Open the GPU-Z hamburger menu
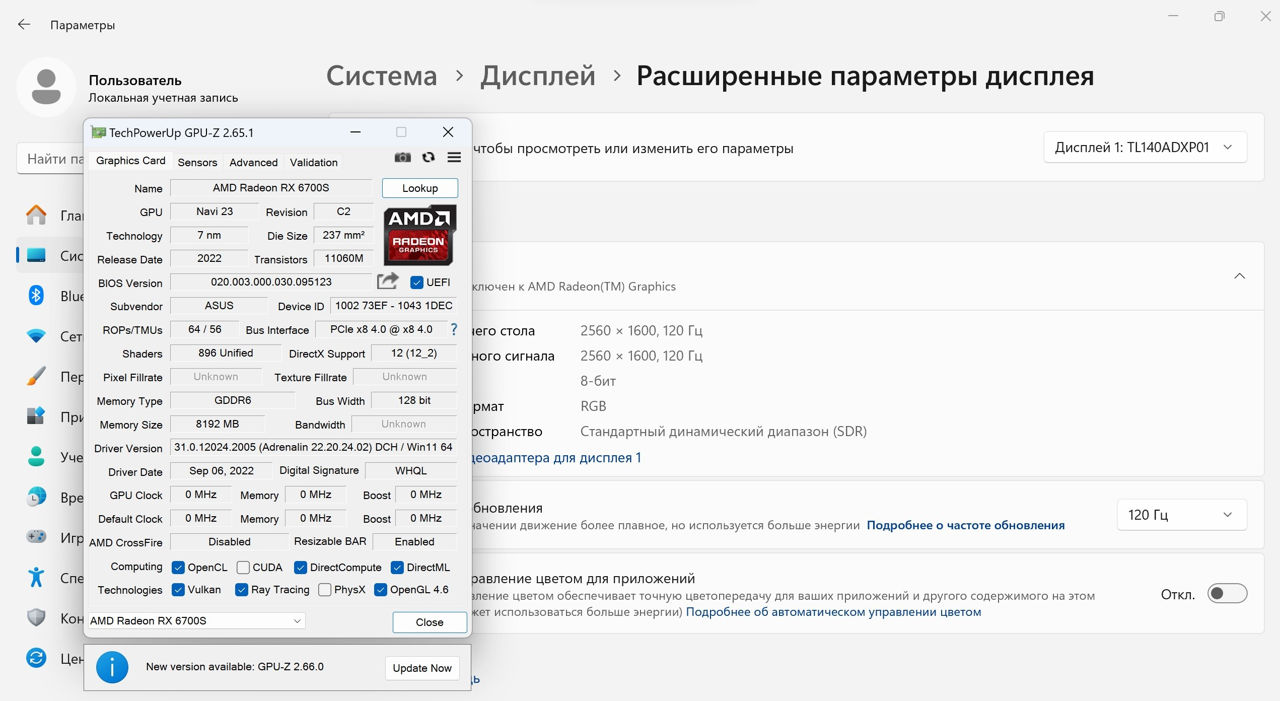The image size is (1280, 701). [x=454, y=158]
